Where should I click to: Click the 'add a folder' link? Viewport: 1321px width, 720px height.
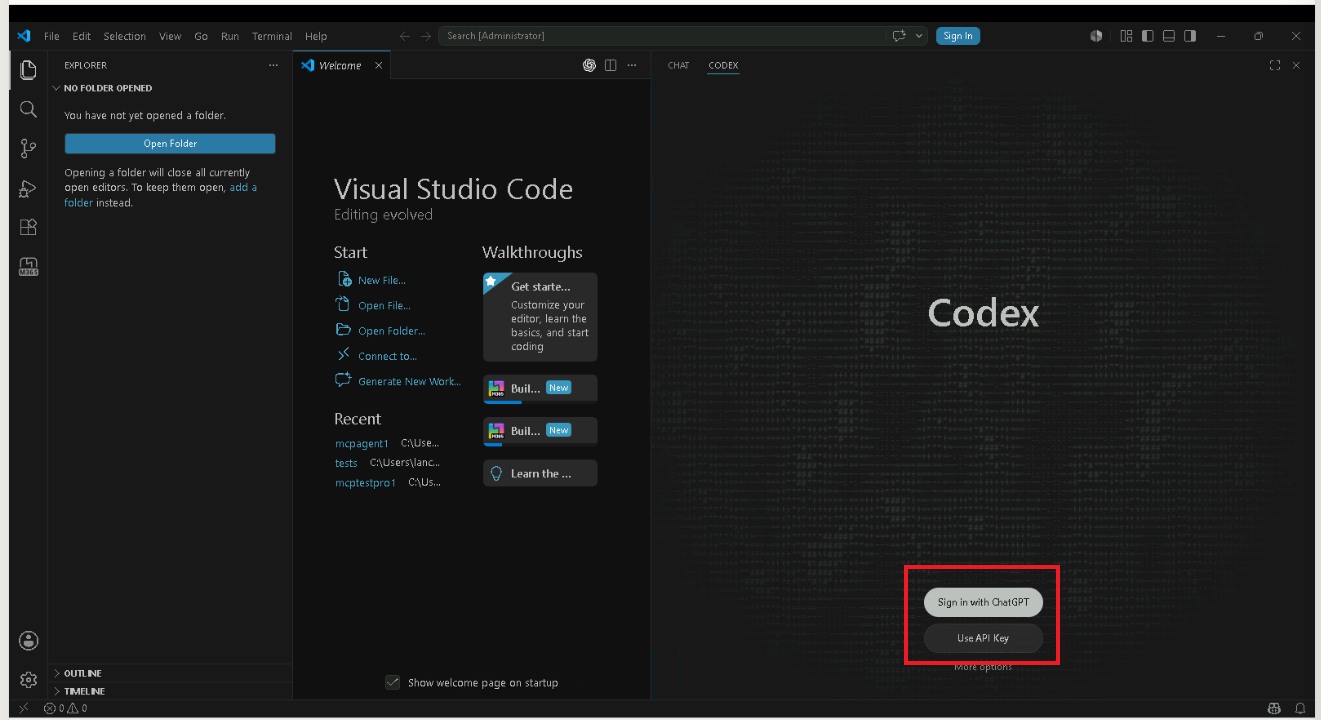point(161,195)
